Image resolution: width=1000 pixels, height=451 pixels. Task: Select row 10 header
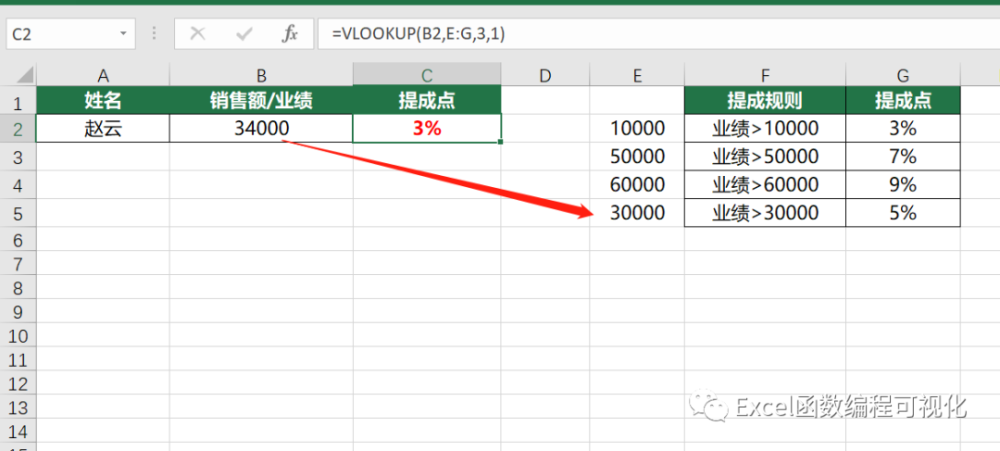[18, 336]
